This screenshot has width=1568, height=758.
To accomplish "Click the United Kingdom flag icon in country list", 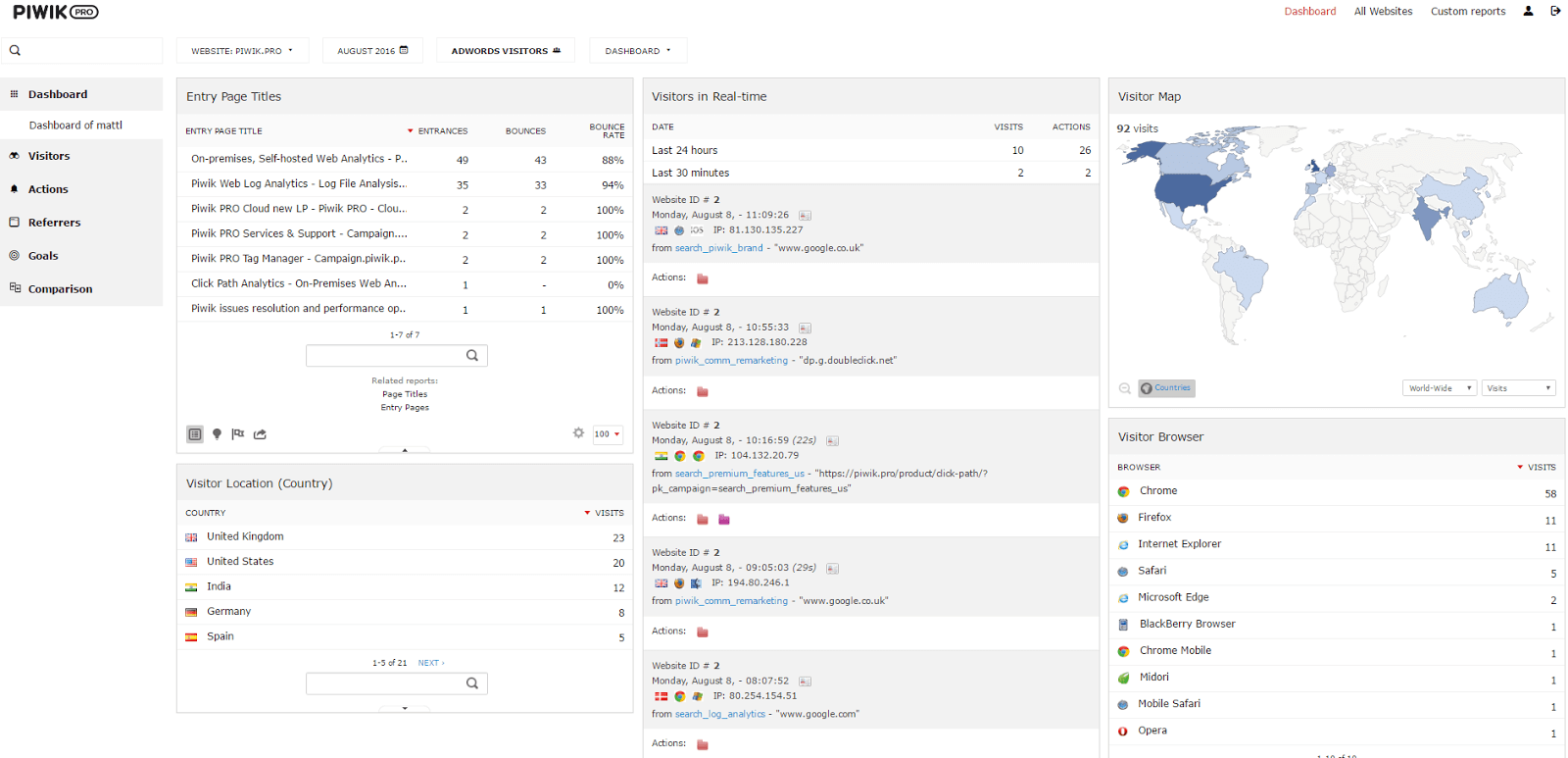I will pos(191,537).
